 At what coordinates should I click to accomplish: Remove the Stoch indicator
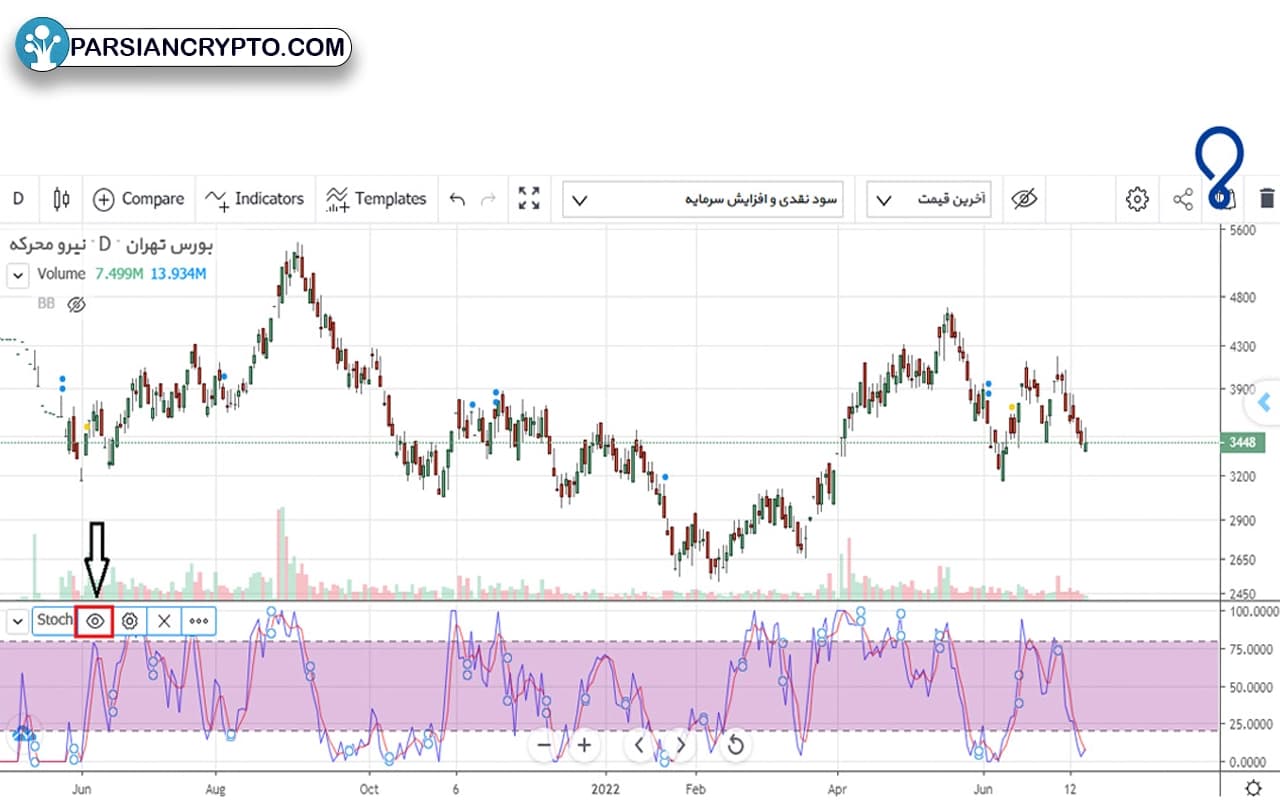point(164,620)
